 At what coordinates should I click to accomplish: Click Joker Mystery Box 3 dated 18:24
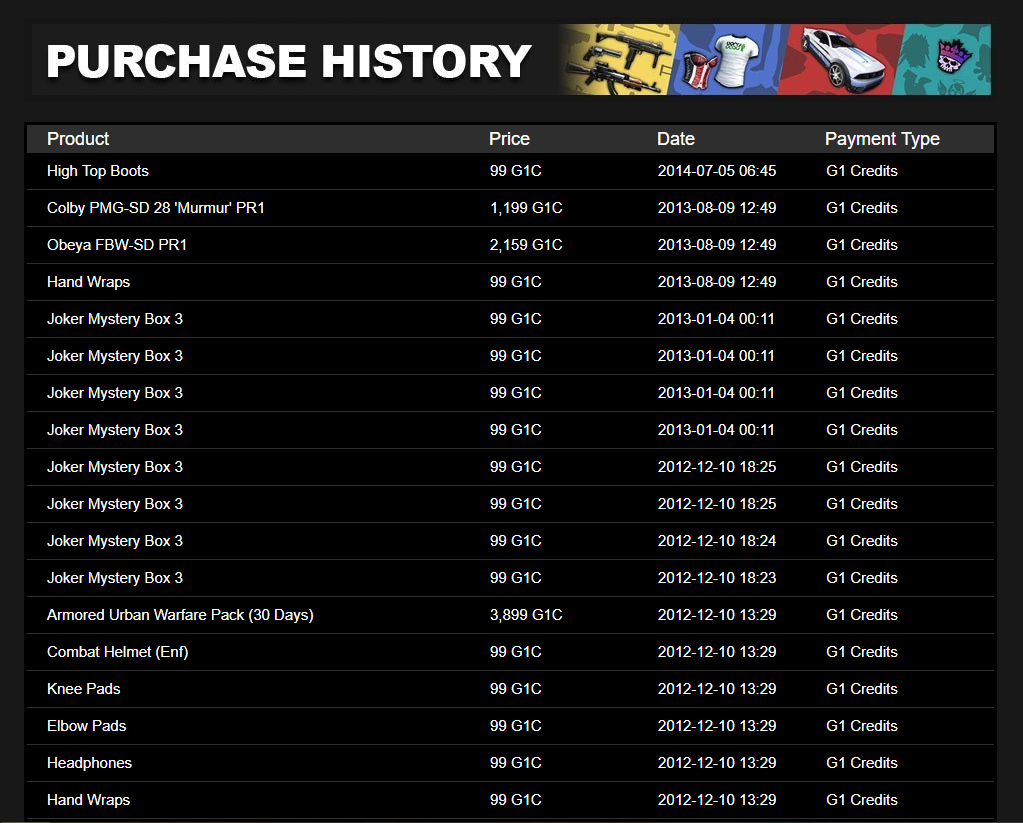click(115, 541)
